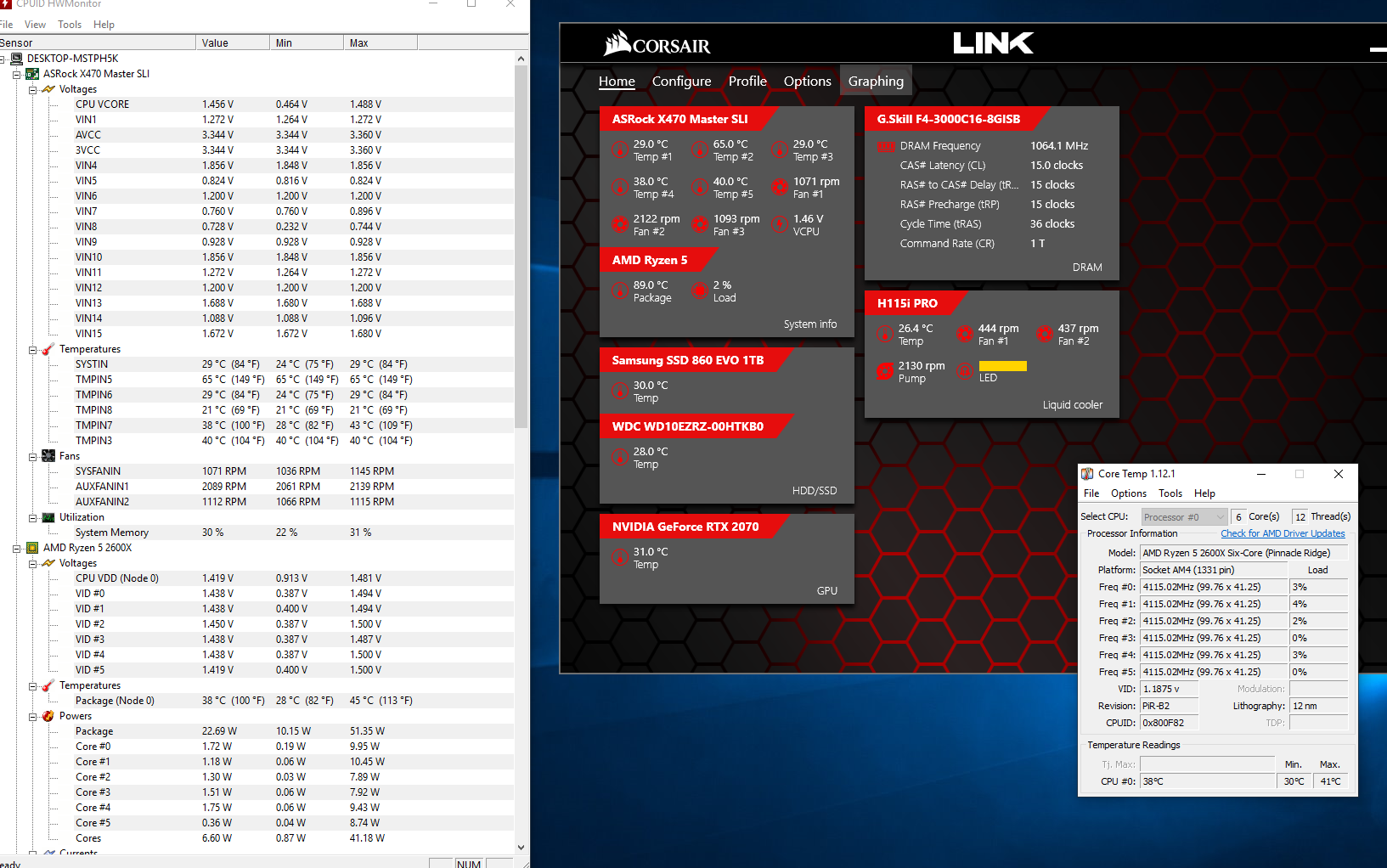The height and width of the screenshot is (868, 1387).
Task: Click the Value column header in HWMonitor
Action: coord(232,43)
